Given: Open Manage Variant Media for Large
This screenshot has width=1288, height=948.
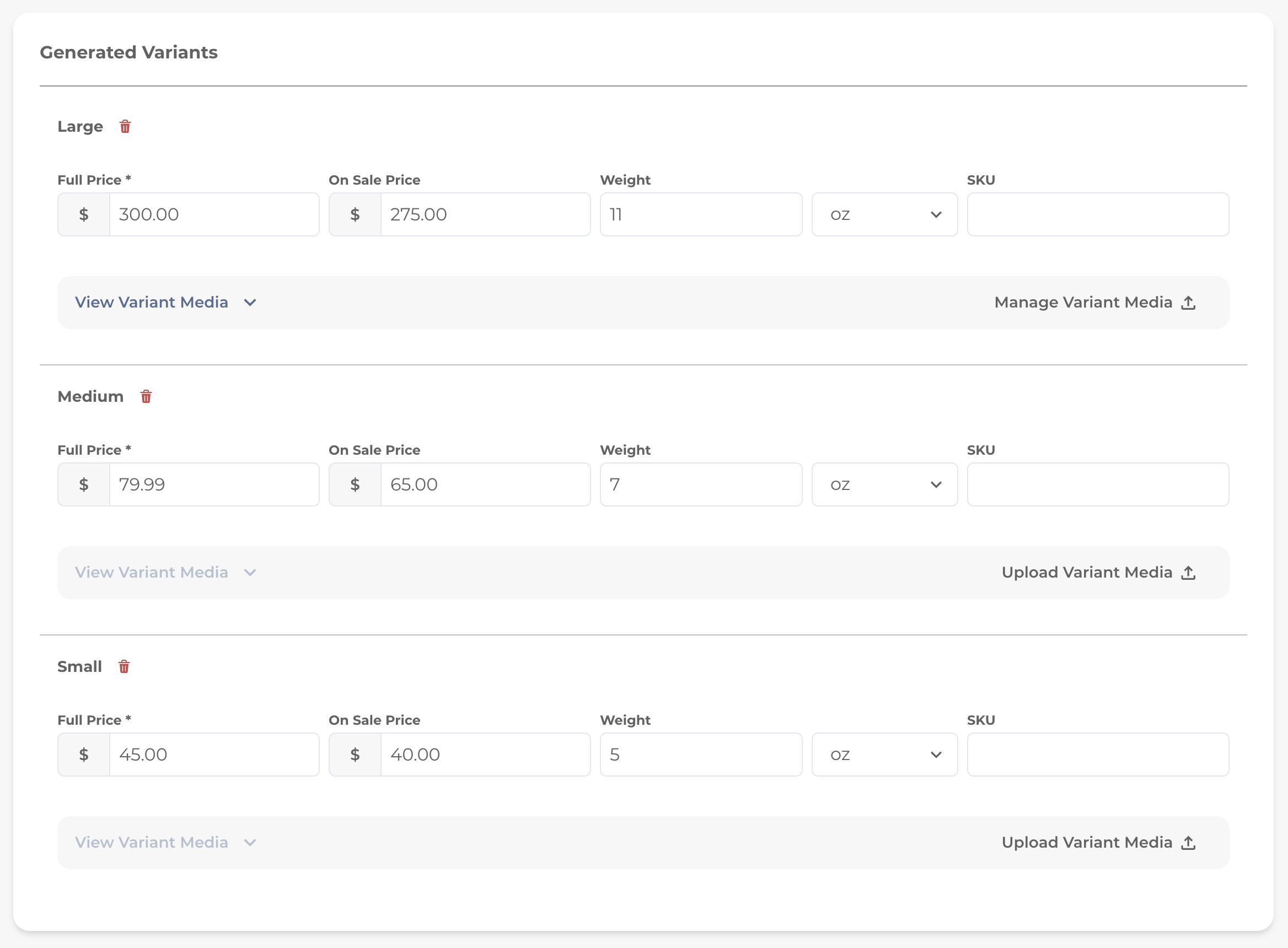Looking at the screenshot, I should 1095,303.
